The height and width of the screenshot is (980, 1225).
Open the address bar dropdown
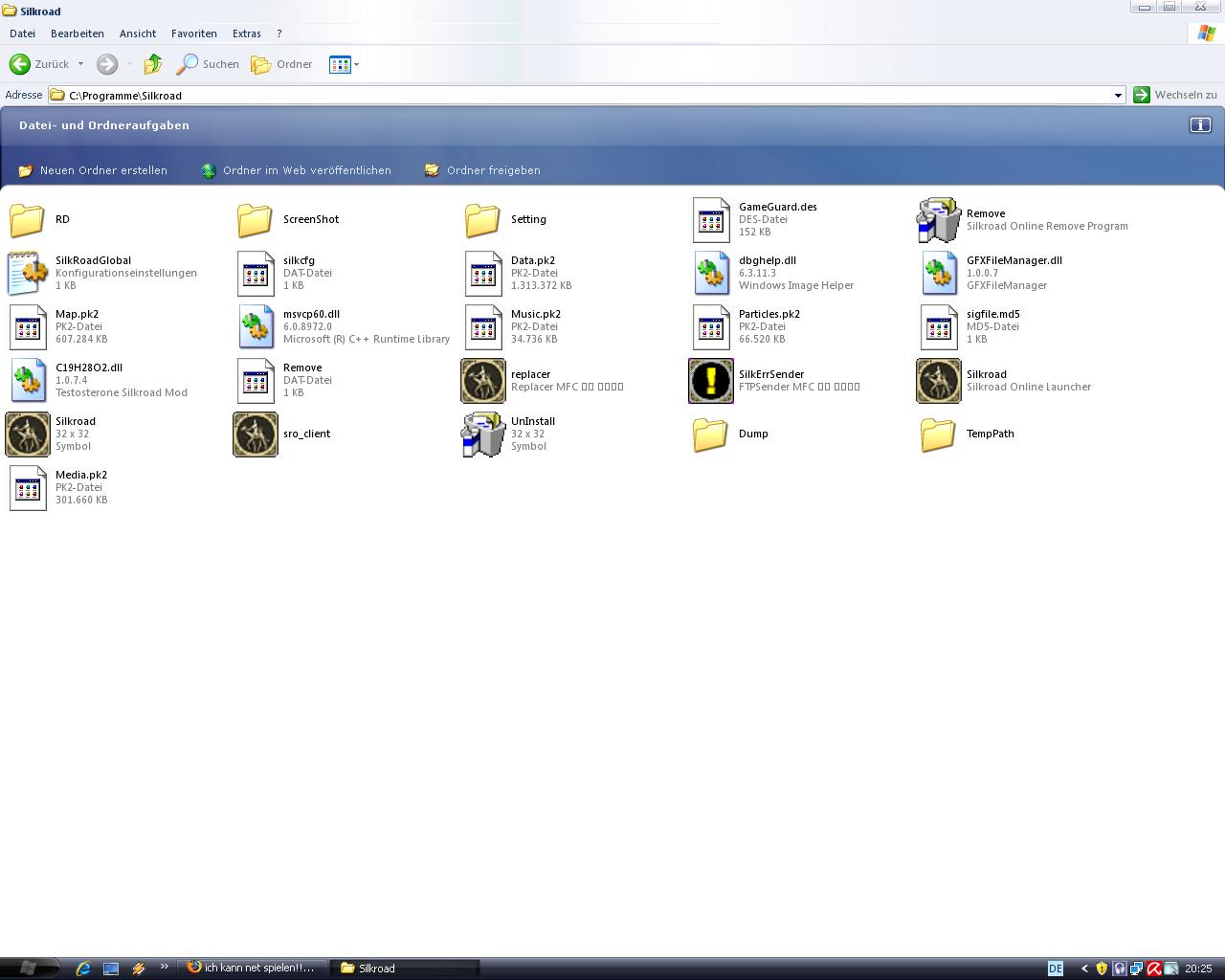[1117, 96]
